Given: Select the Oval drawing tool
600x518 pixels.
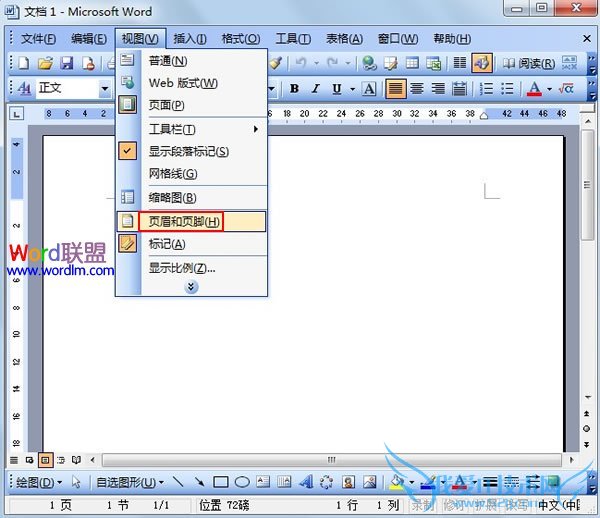Looking at the screenshot, I should (x=242, y=482).
